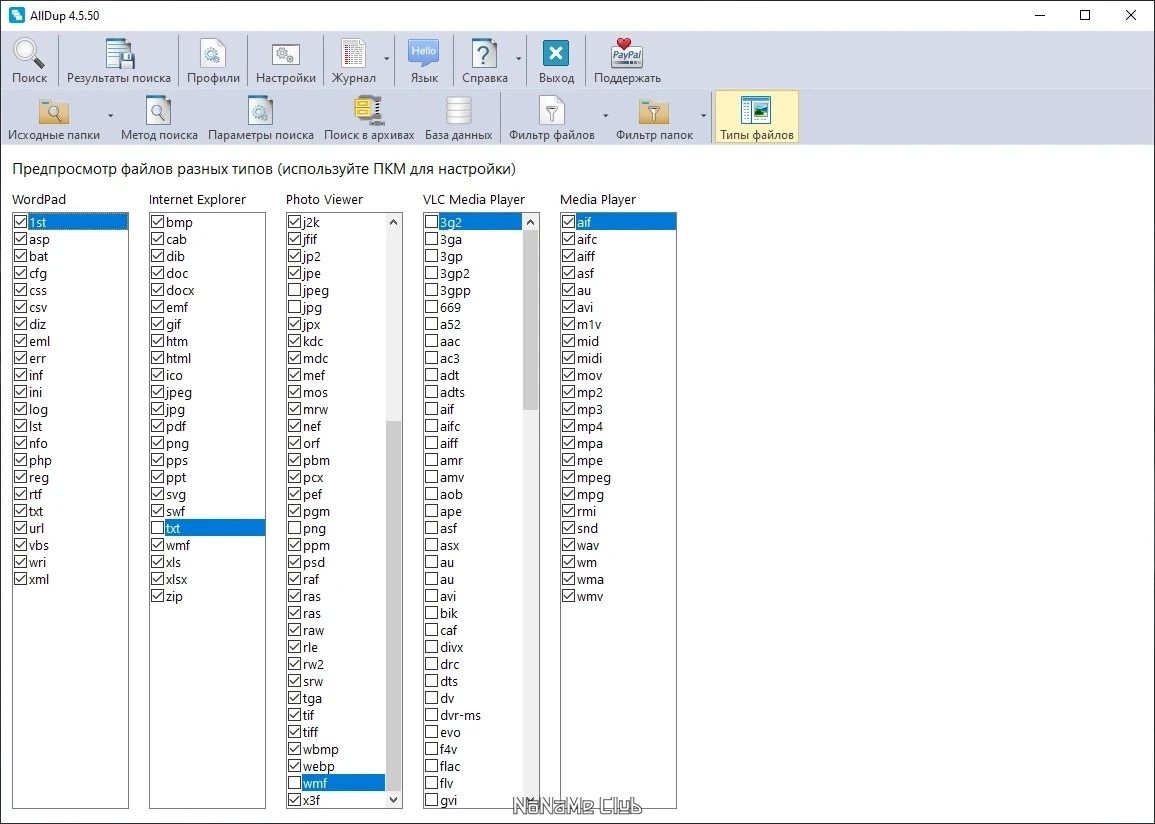Expand the Фильтр файлов dropdown arrow
Screen dimensions: 1155x824
click(x=605, y=116)
